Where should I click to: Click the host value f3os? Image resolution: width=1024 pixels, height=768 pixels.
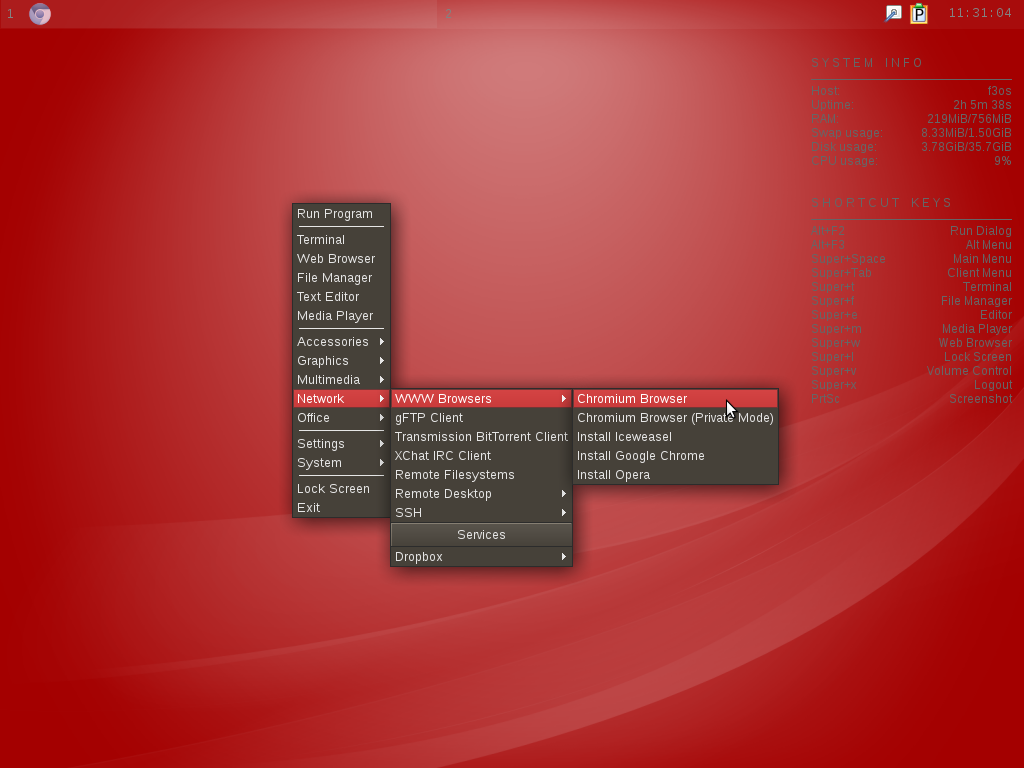(999, 91)
